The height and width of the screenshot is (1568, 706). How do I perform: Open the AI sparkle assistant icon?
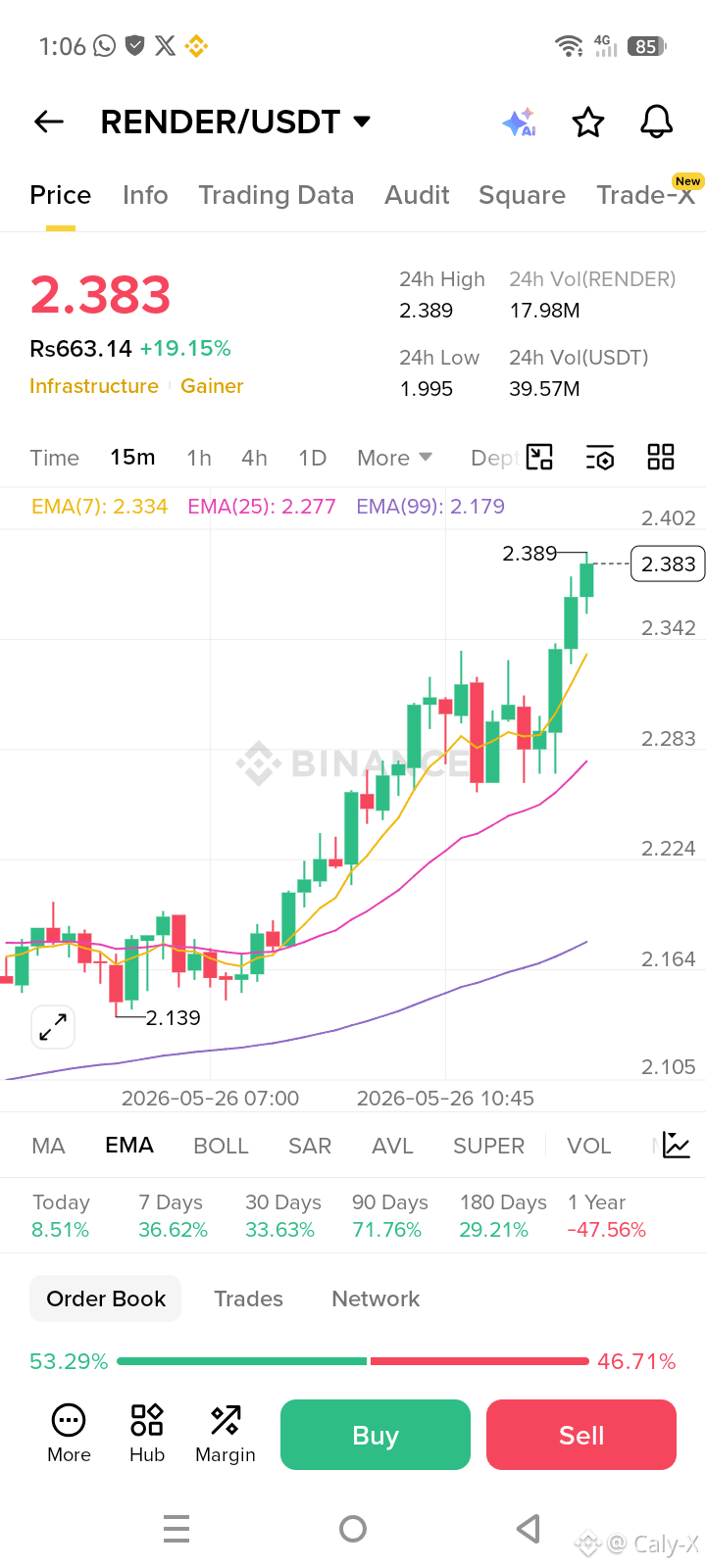[x=519, y=122]
